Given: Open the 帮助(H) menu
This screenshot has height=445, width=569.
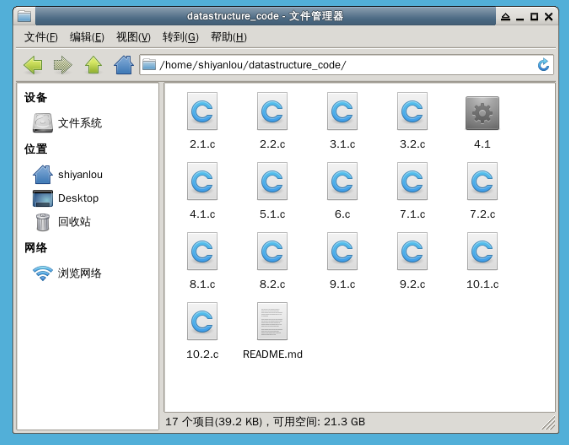Looking at the screenshot, I should tap(229, 37).
